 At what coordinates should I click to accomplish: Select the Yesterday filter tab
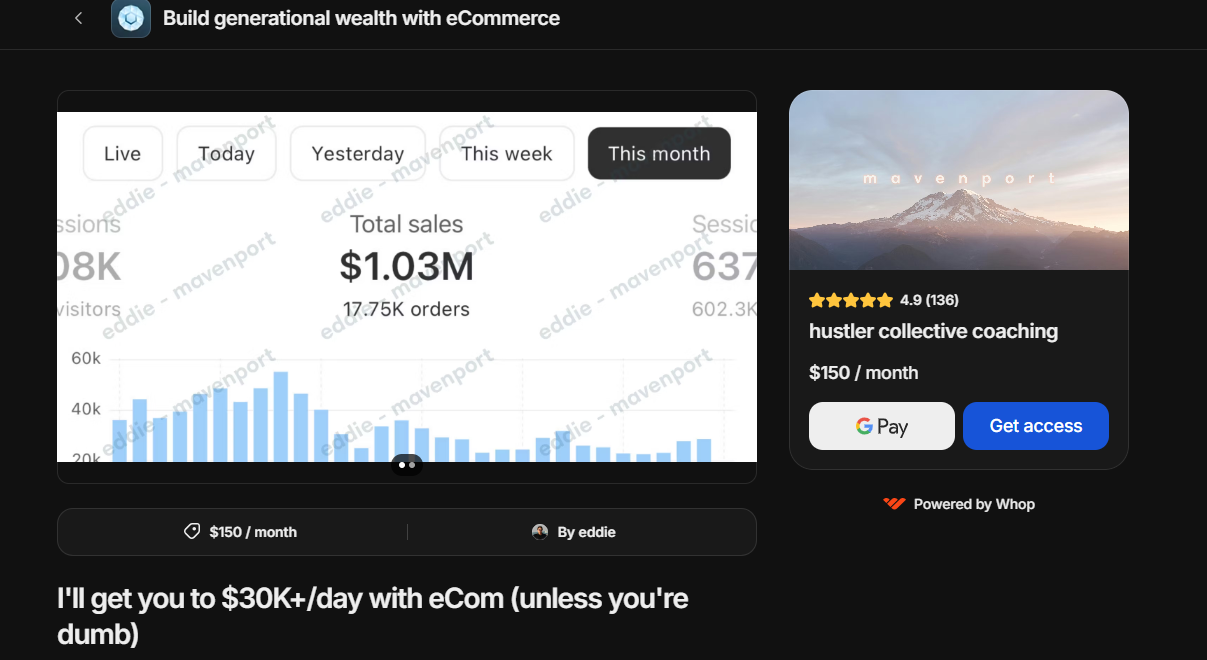point(358,153)
